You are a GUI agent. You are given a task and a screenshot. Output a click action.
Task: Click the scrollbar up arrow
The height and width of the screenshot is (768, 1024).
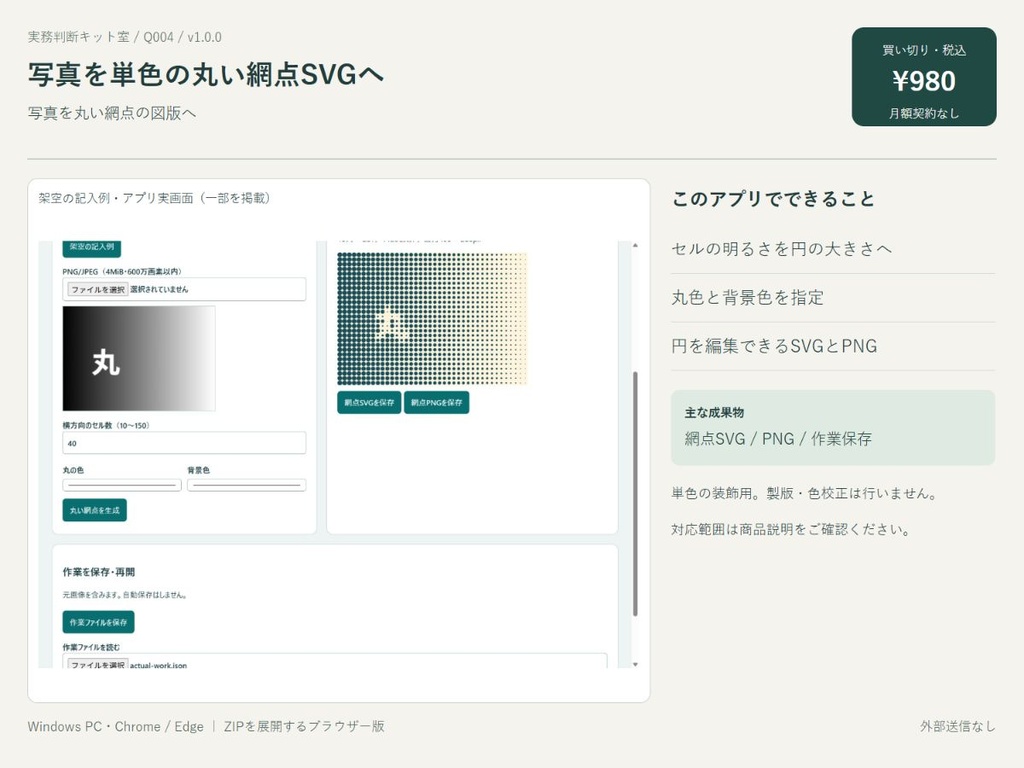[x=635, y=246]
